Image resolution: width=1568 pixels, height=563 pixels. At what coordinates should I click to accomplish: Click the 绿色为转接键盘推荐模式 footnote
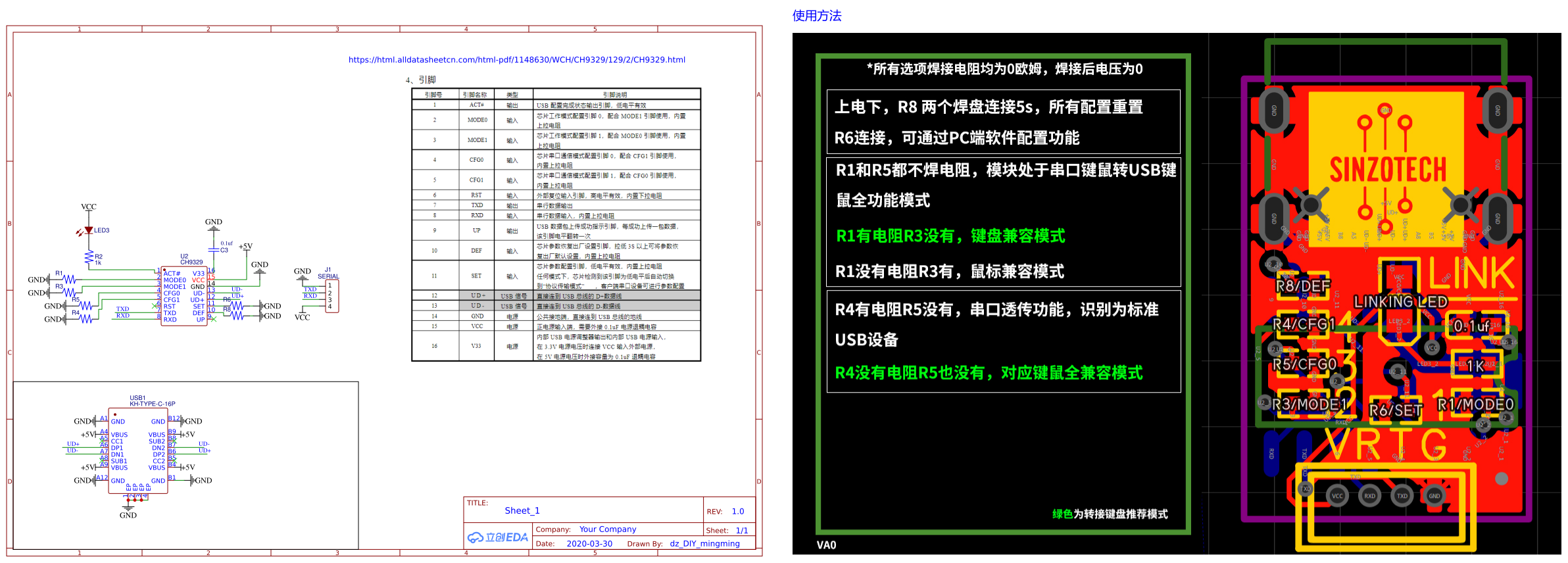point(1110,514)
